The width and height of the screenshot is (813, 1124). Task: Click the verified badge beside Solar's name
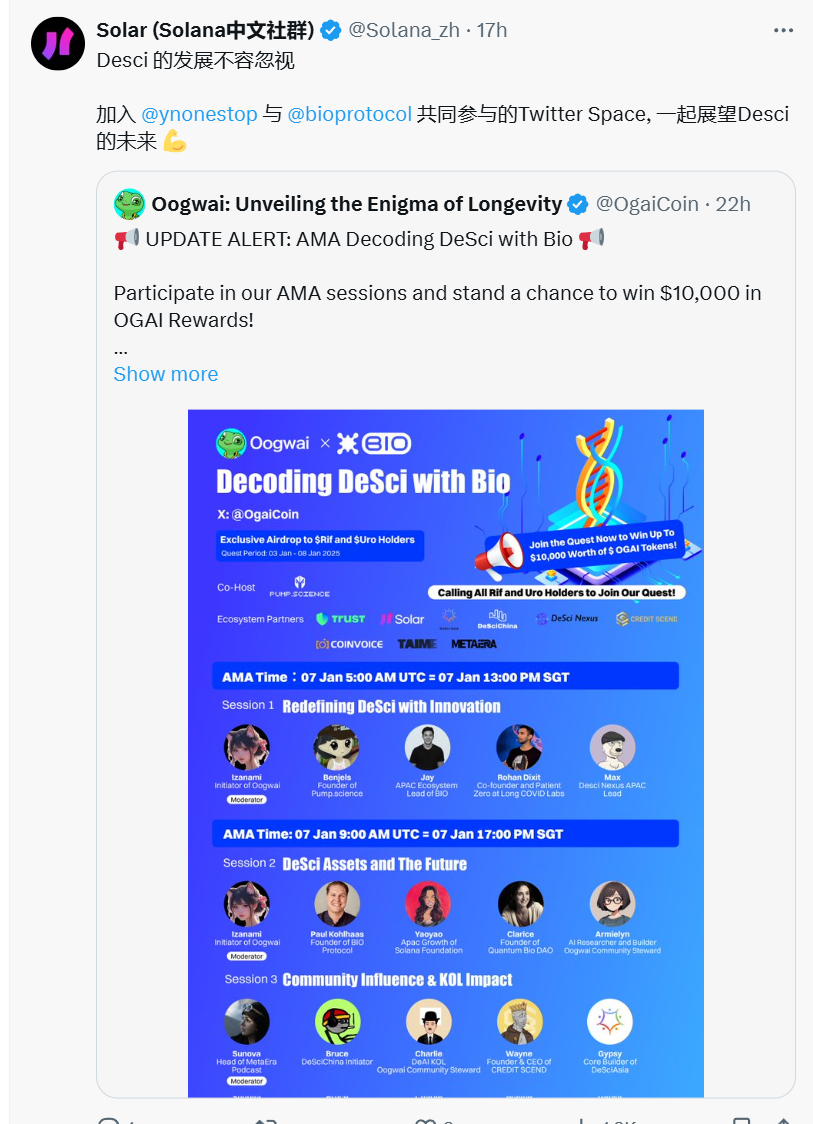coord(331,30)
